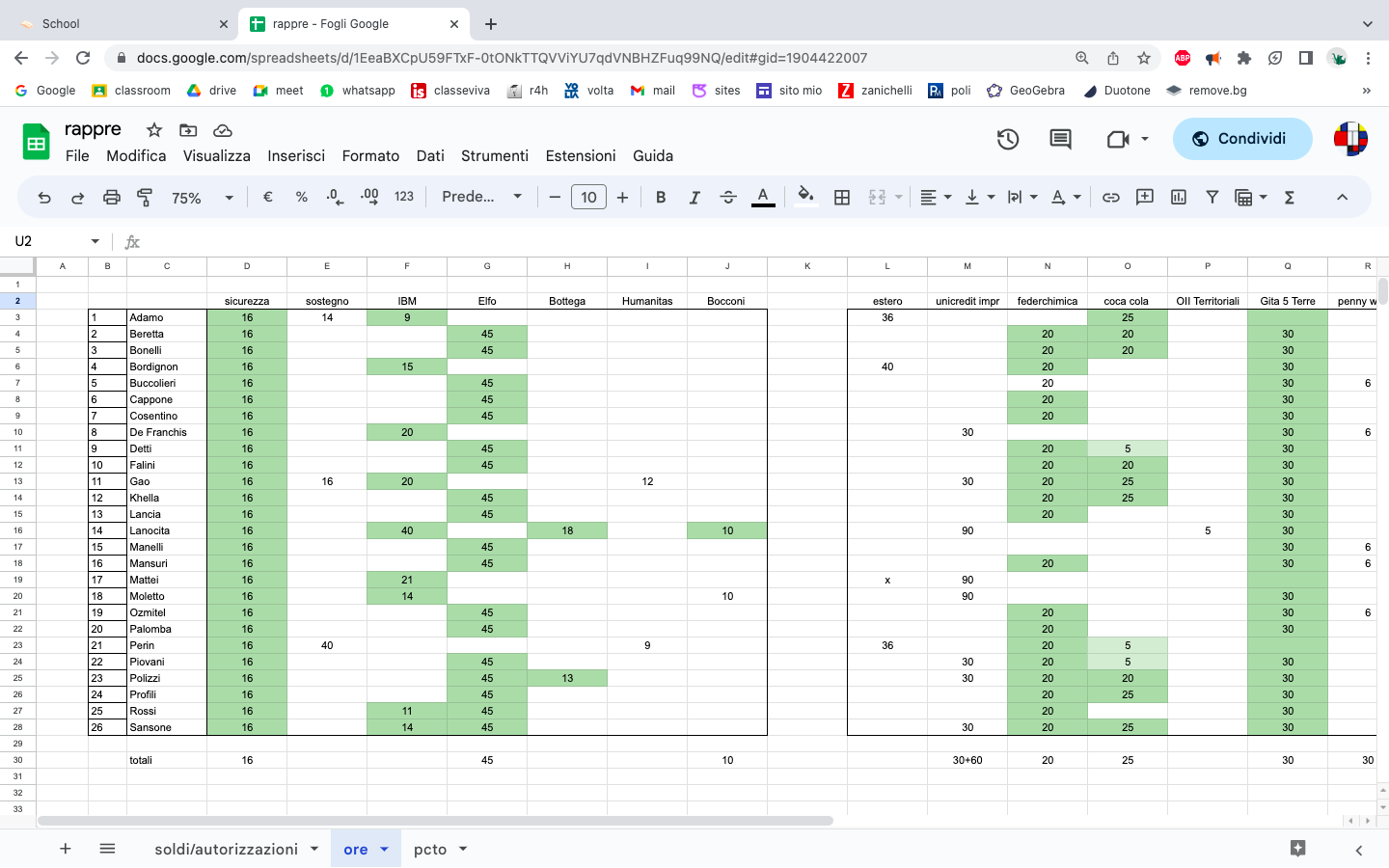This screenshot has width=1389, height=868.
Task: Open the Strumenti menu
Action: (x=495, y=156)
